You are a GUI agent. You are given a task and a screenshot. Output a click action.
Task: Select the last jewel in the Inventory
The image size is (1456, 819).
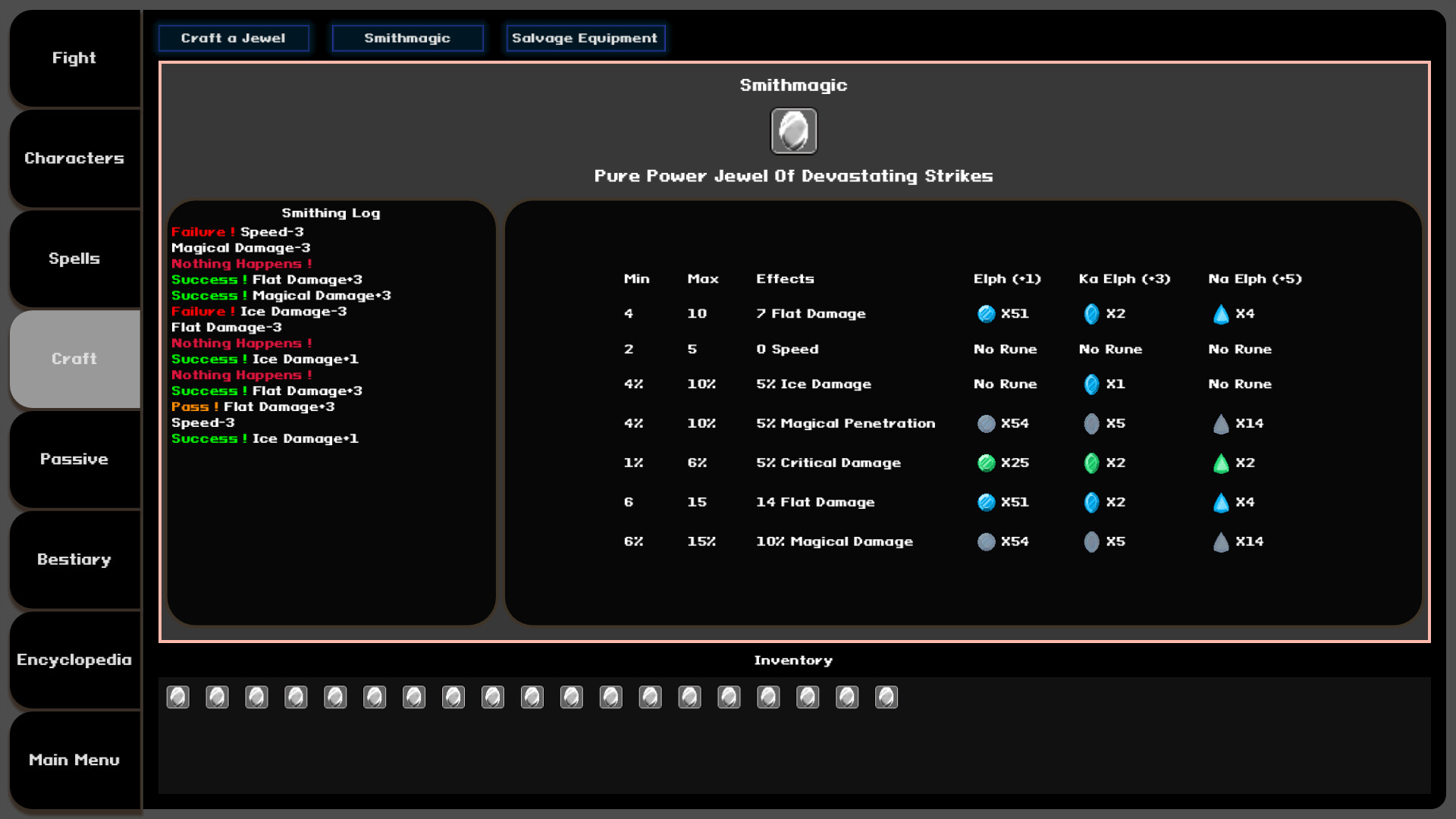point(886,697)
